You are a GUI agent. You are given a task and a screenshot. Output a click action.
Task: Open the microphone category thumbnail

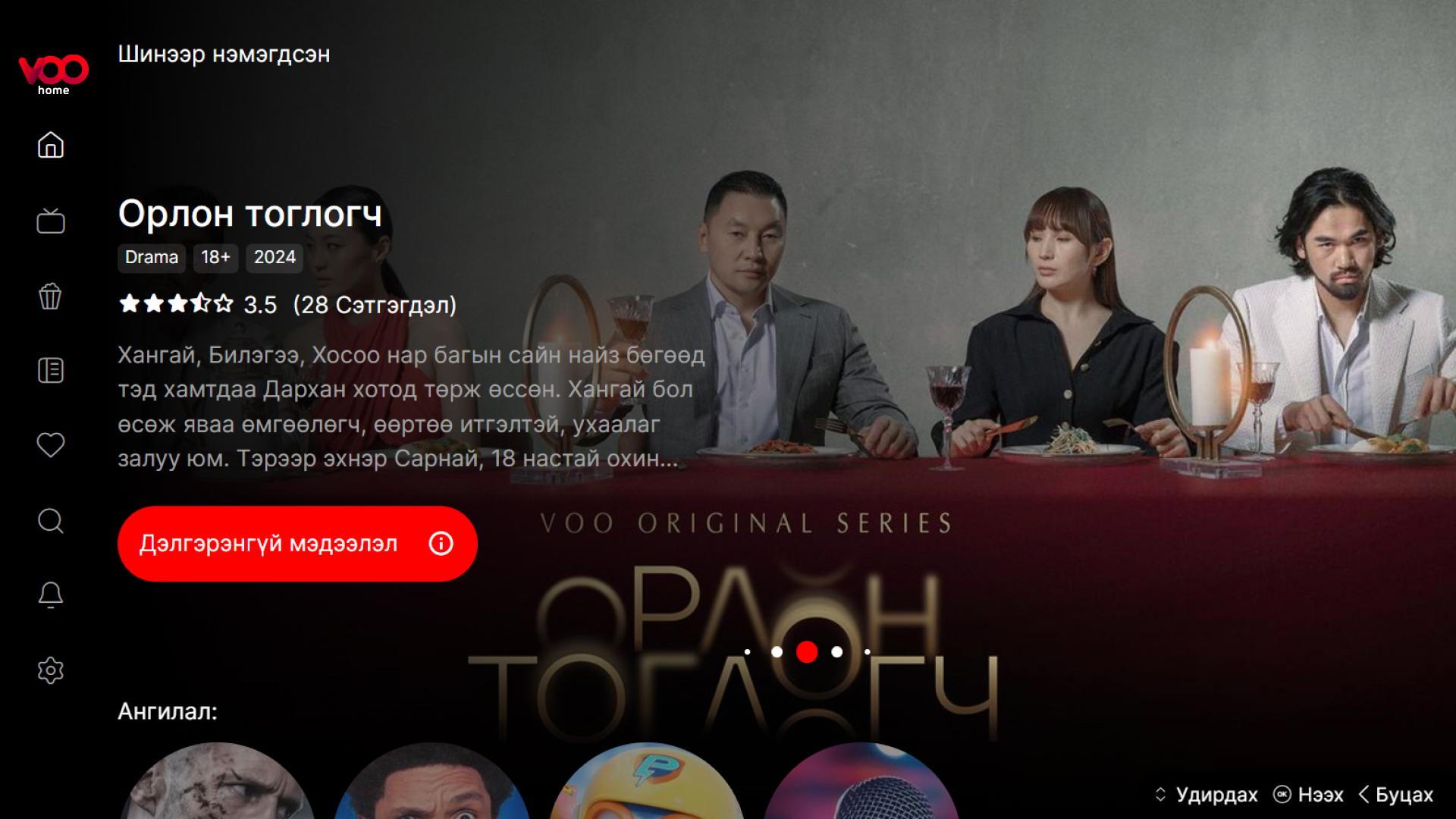(861, 781)
